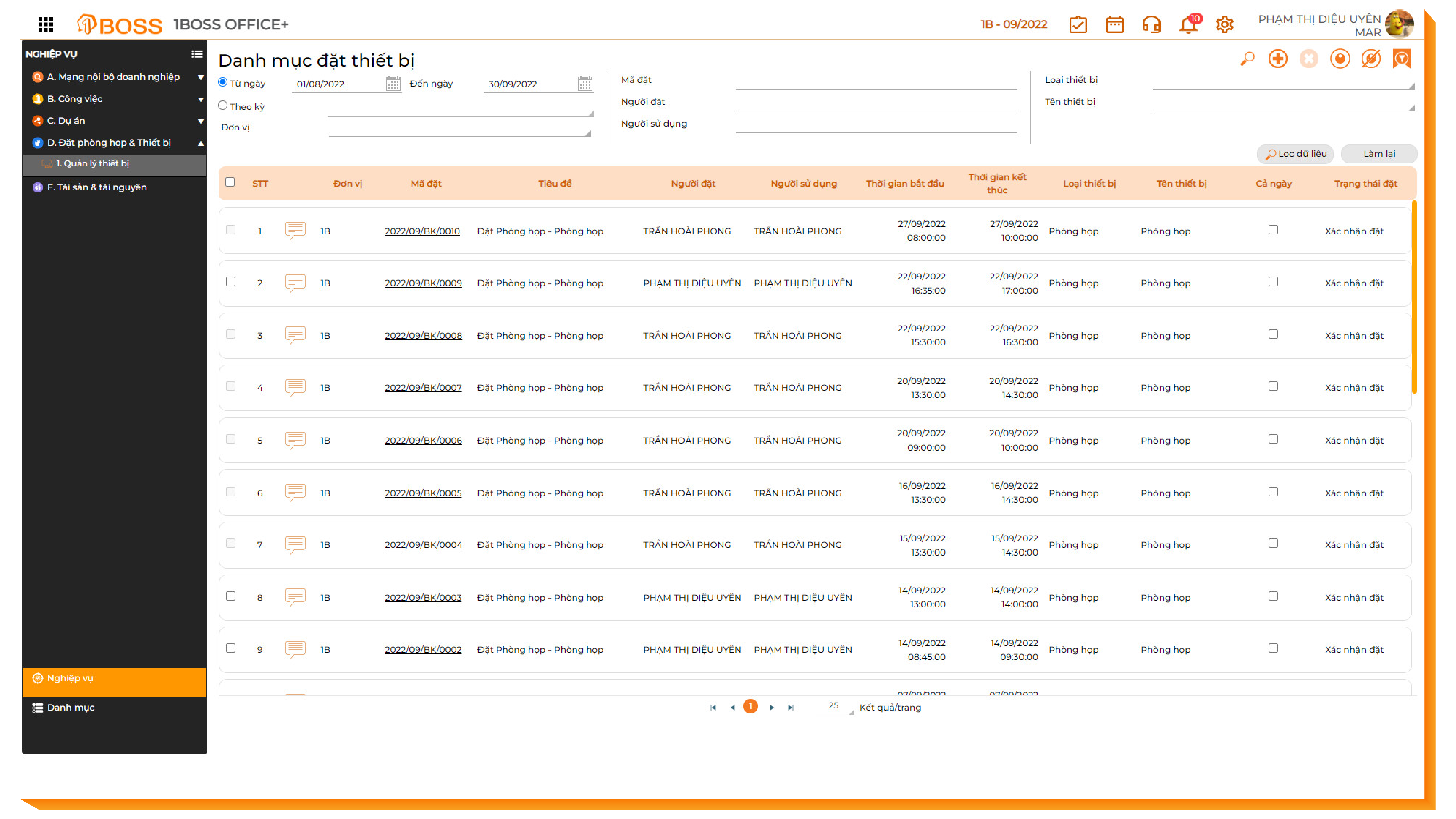Viewport: 1456px width, 819px height.
Task: Open booking link 2022/09/BK/0007
Action: (423, 388)
